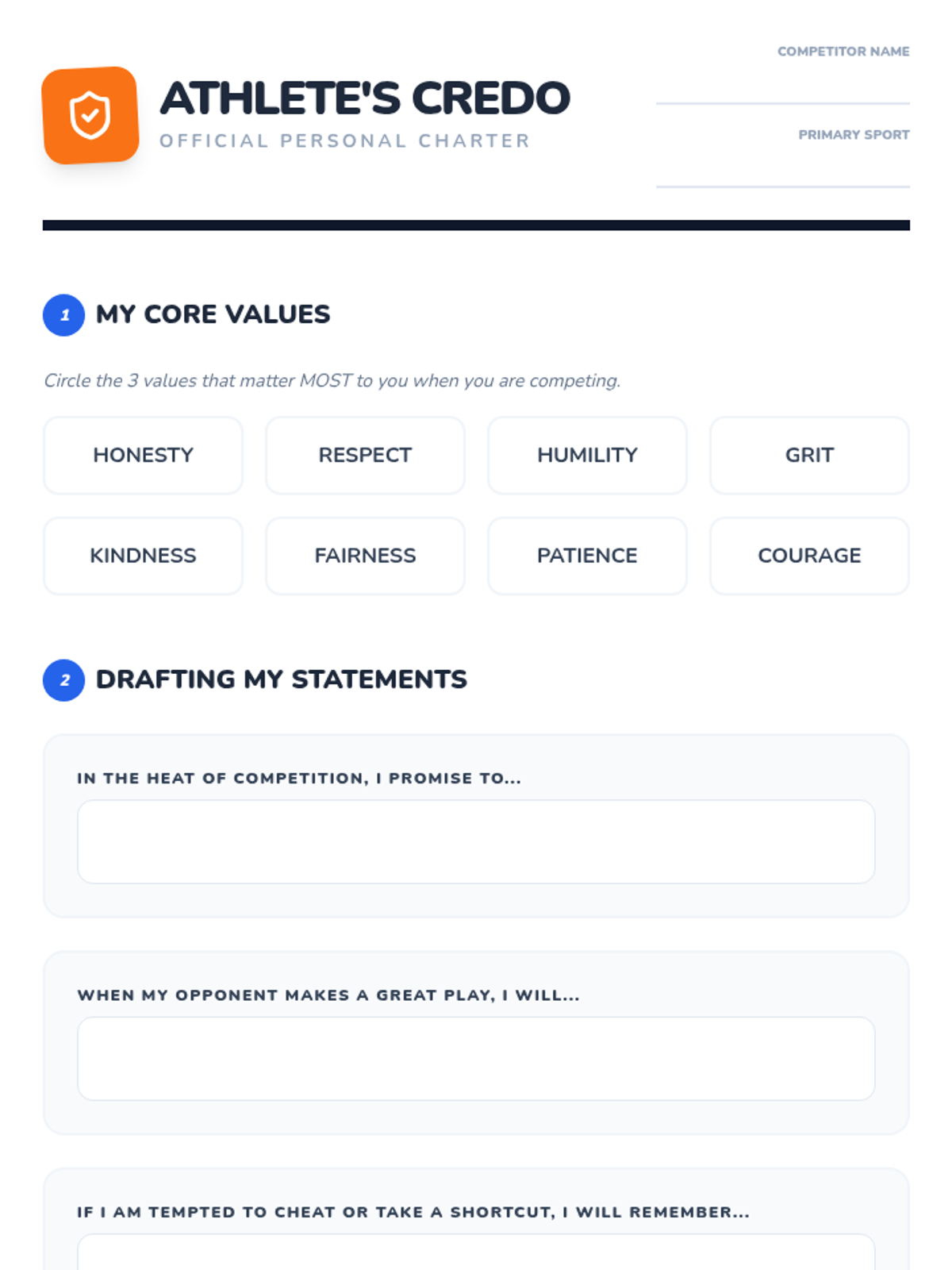Viewport: 952px width, 1270px height.
Task: Select the RESPECT value box
Action: [x=365, y=456]
